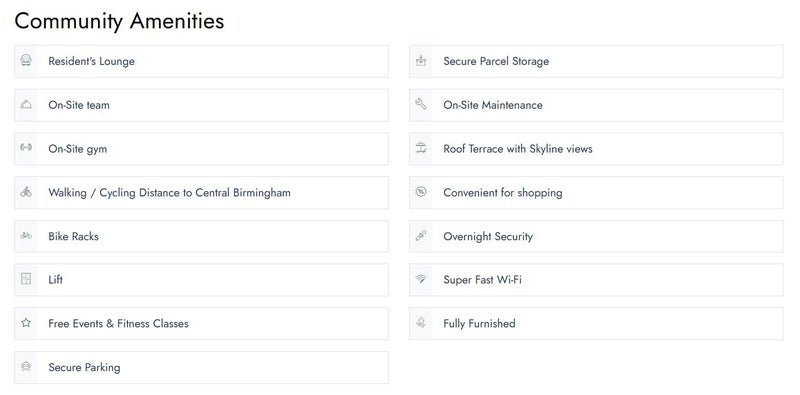Select the cyclist icon beside Walking / Cycling Distance
The width and height of the screenshot is (800, 395).
(x=26, y=192)
